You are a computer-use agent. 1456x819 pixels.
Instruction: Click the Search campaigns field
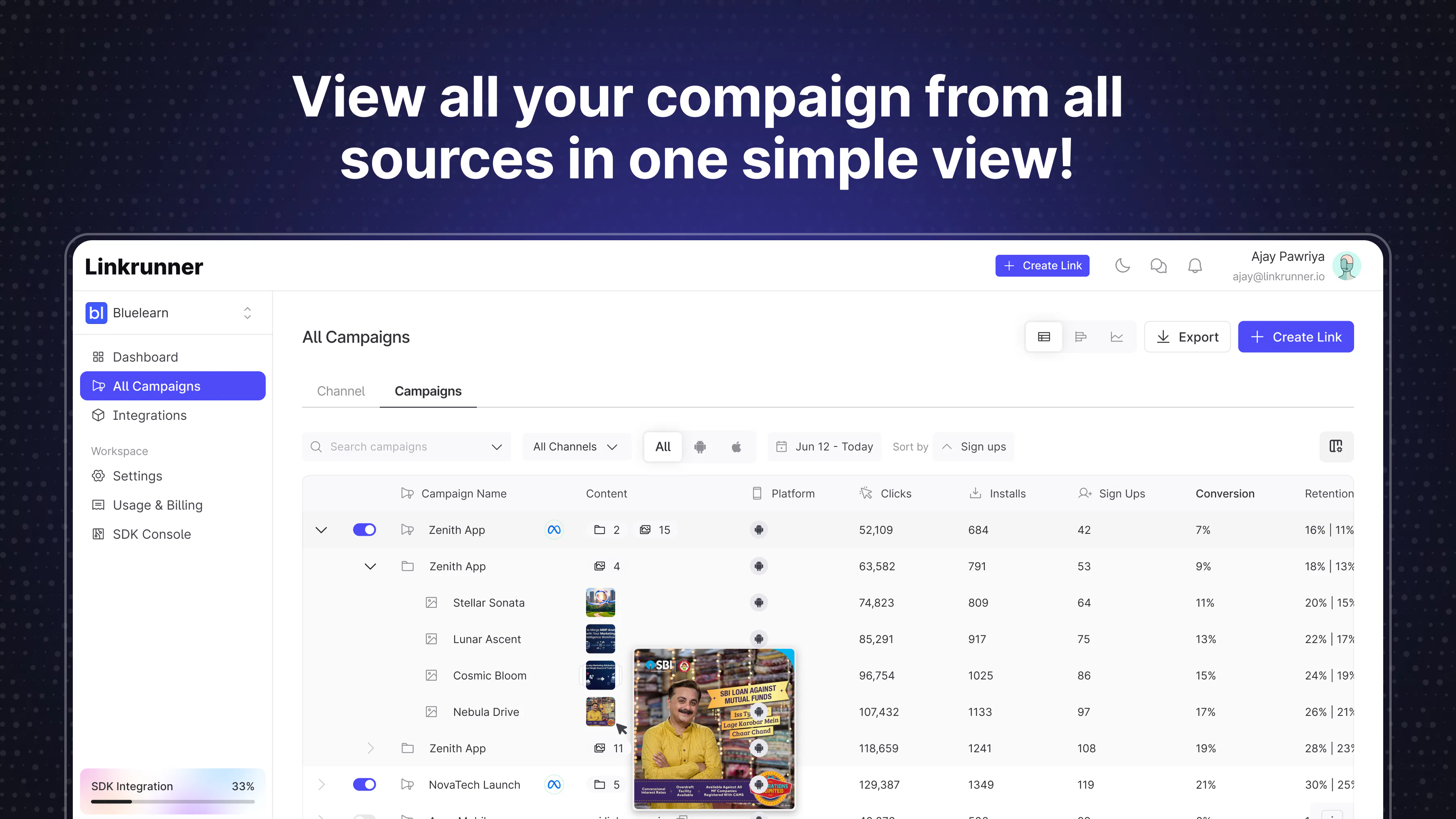coord(406,447)
